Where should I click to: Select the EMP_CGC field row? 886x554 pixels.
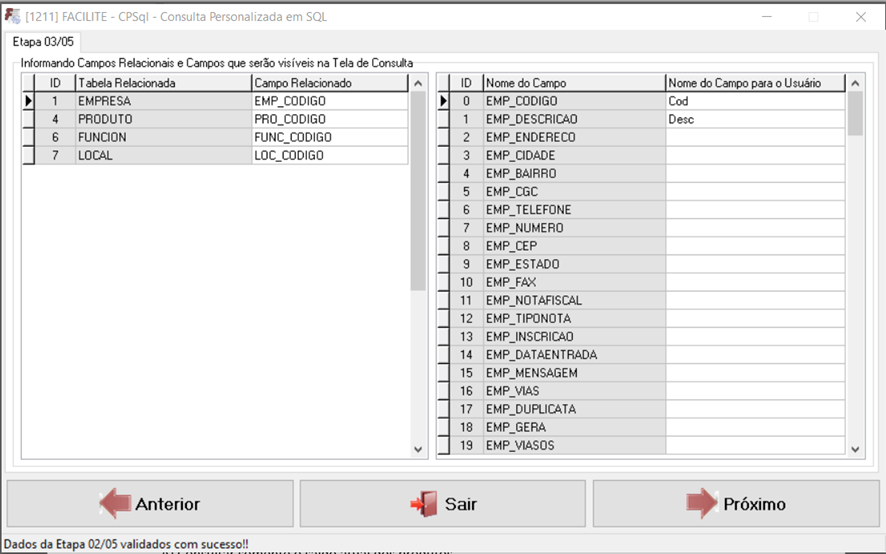click(x=641, y=192)
